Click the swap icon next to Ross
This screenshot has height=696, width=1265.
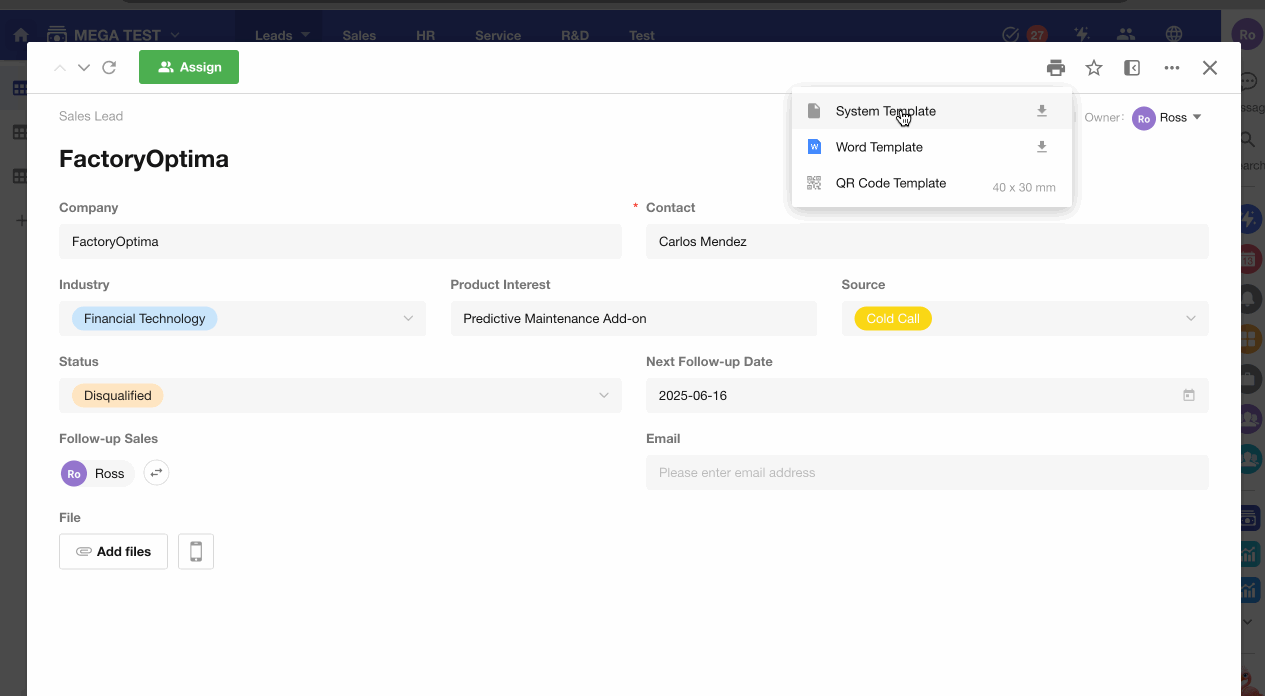click(156, 473)
